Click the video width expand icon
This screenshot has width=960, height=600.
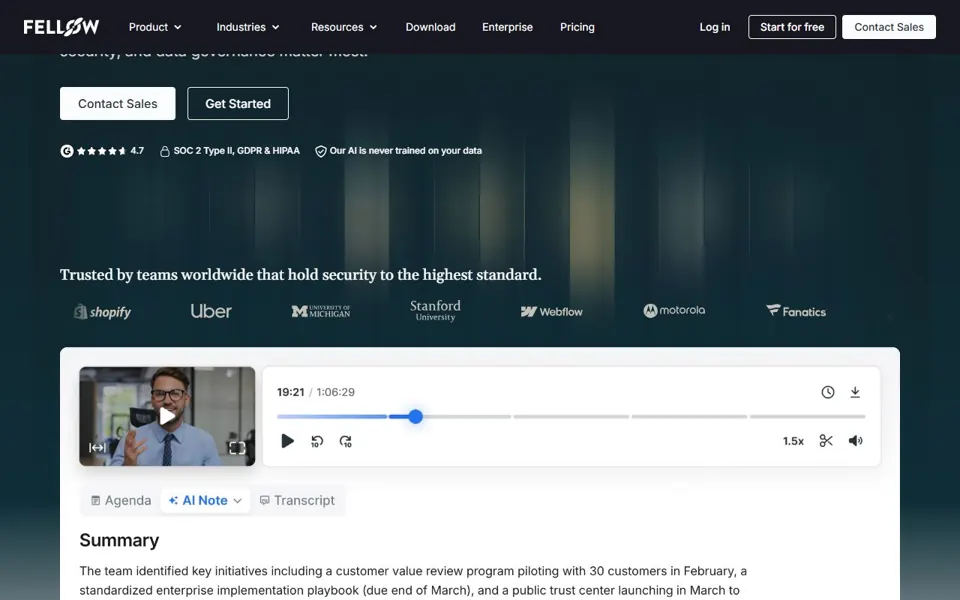click(x=97, y=448)
